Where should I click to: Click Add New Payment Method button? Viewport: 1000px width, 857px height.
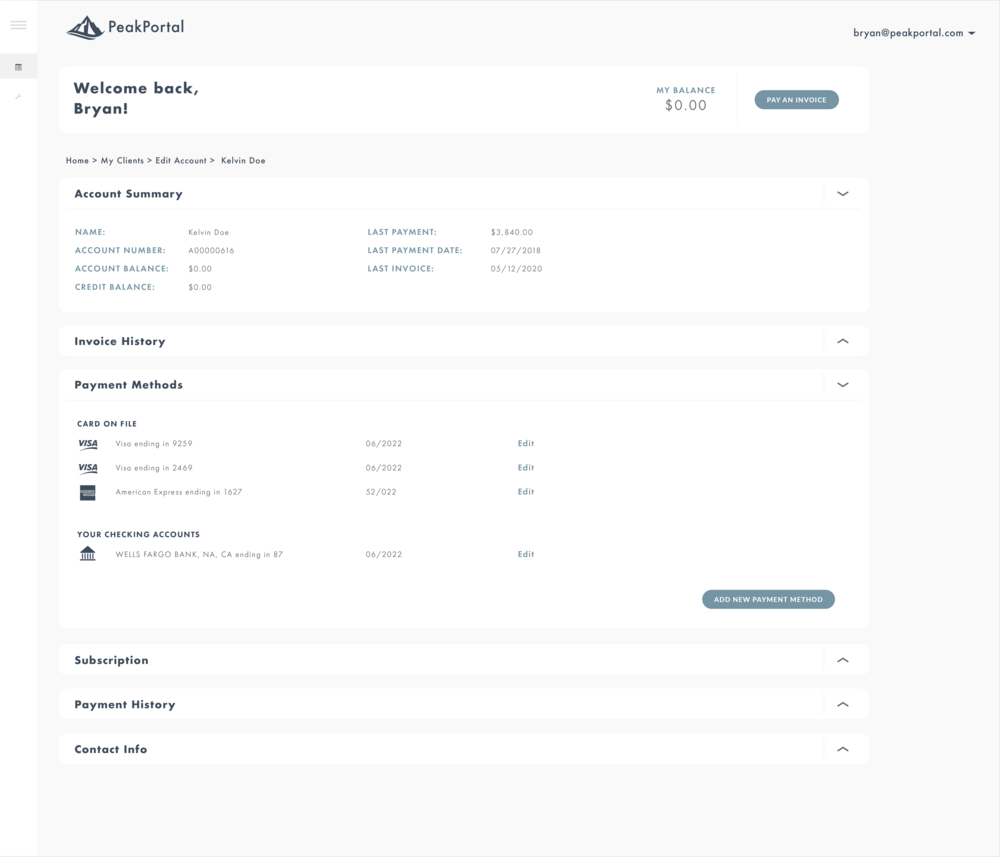click(768, 599)
